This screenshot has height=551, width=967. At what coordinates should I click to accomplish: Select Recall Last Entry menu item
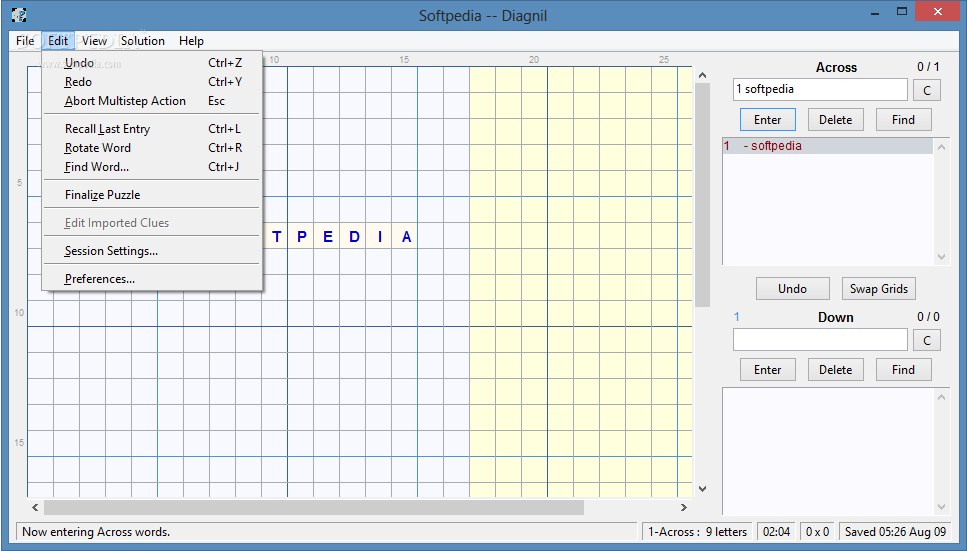point(152,129)
